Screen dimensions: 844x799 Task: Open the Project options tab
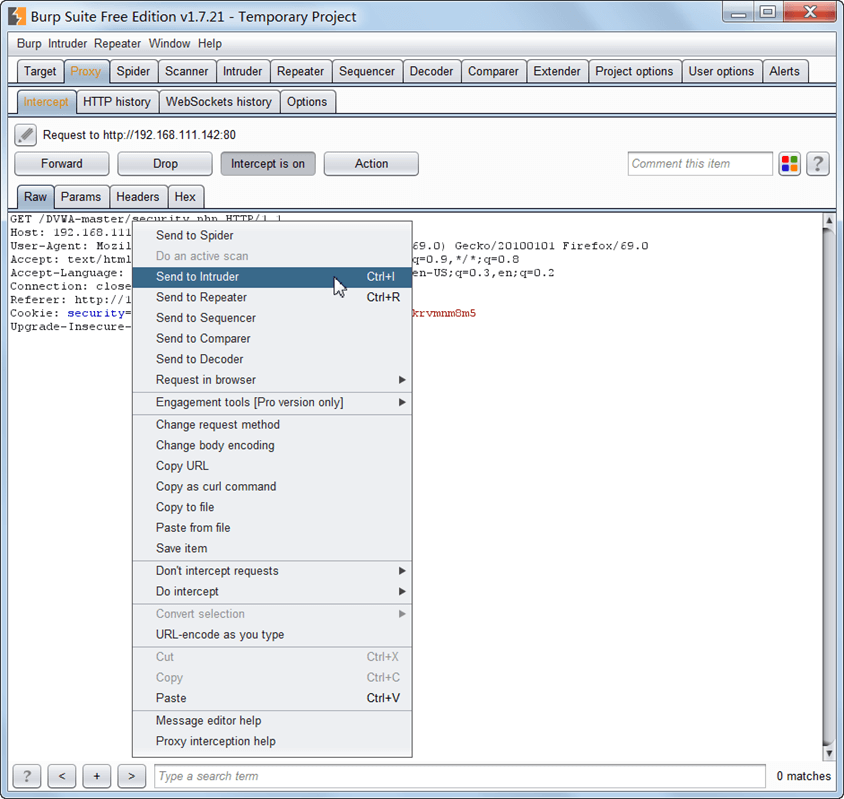[x=634, y=71]
